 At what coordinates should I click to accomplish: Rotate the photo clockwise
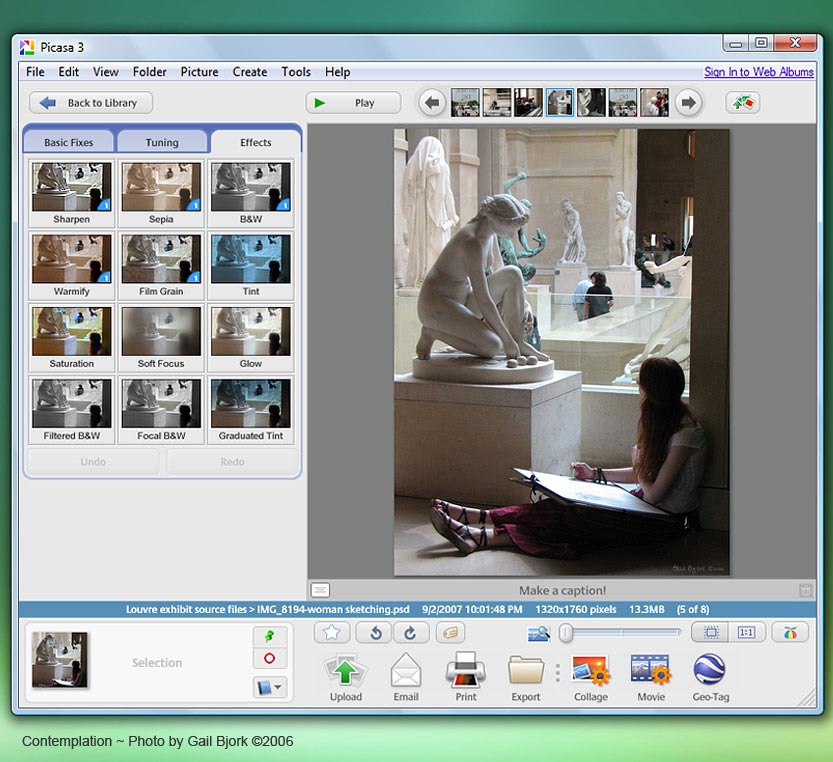coord(410,632)
